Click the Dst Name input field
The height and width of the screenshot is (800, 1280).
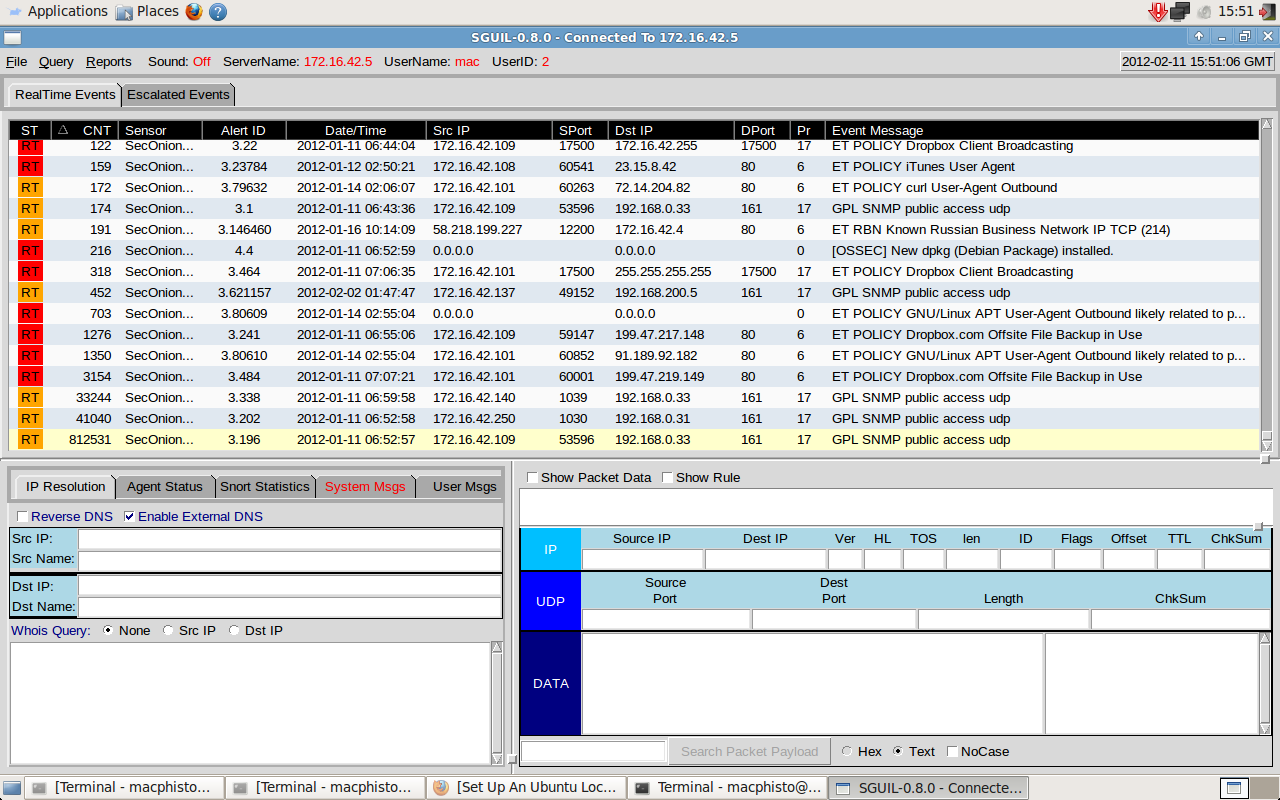tap(290, 607)
